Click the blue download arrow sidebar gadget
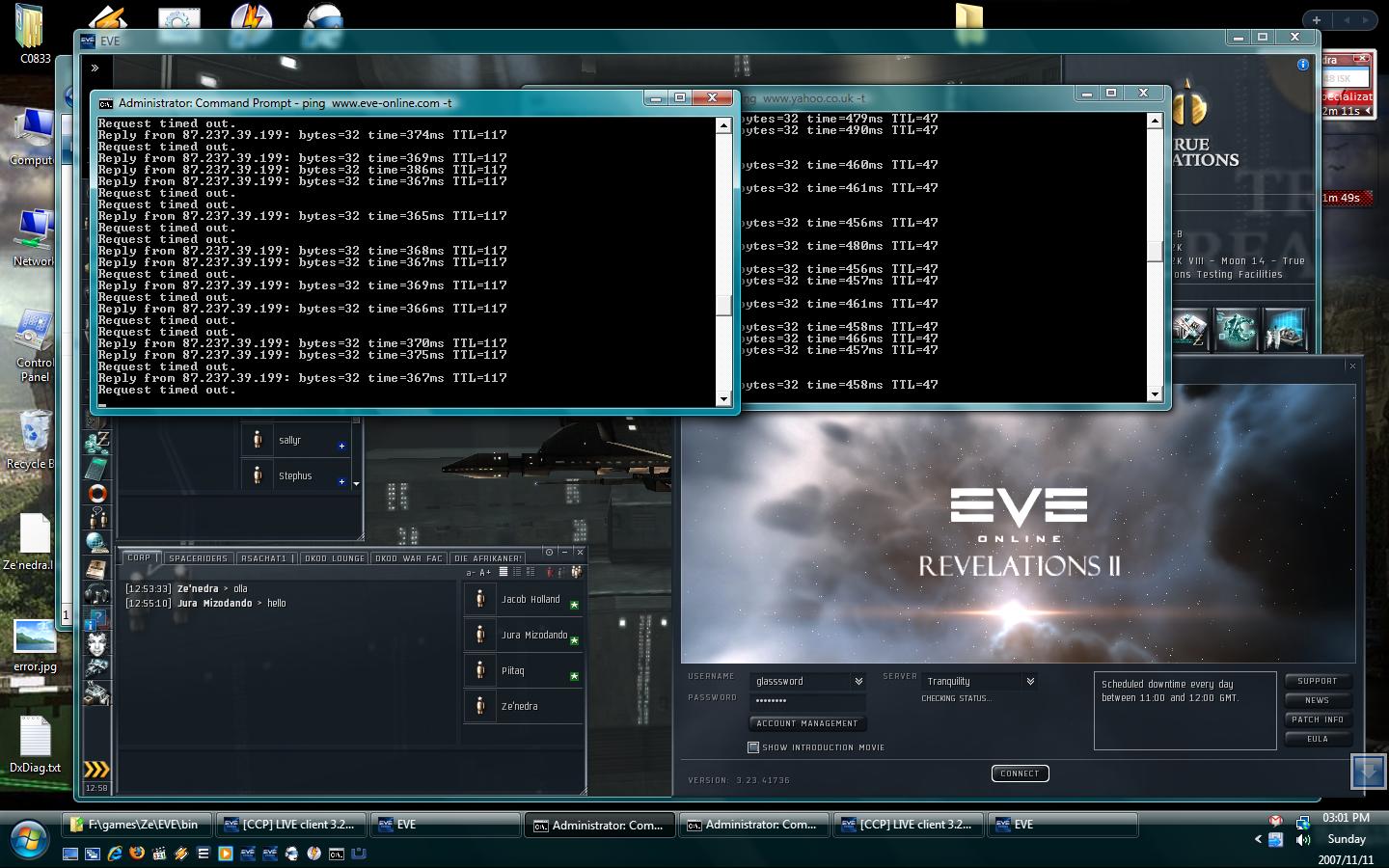The width and height of the screenshot is (1389, 868). pos(1369,771)
